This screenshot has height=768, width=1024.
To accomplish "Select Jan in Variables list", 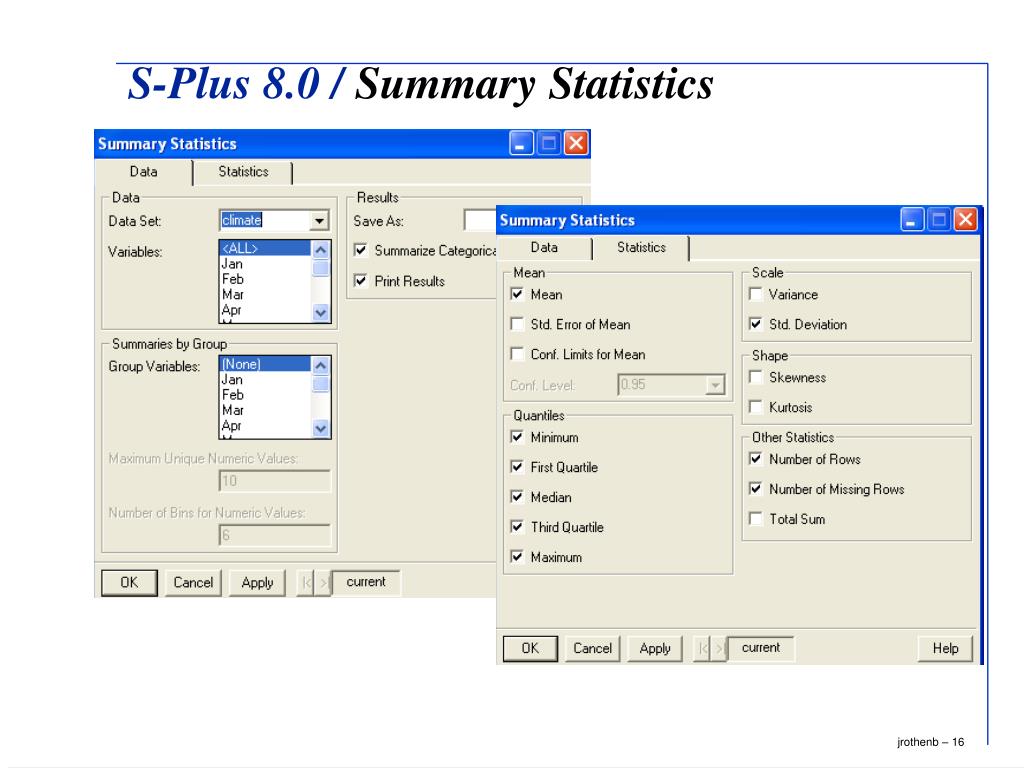I will (265, 264).
